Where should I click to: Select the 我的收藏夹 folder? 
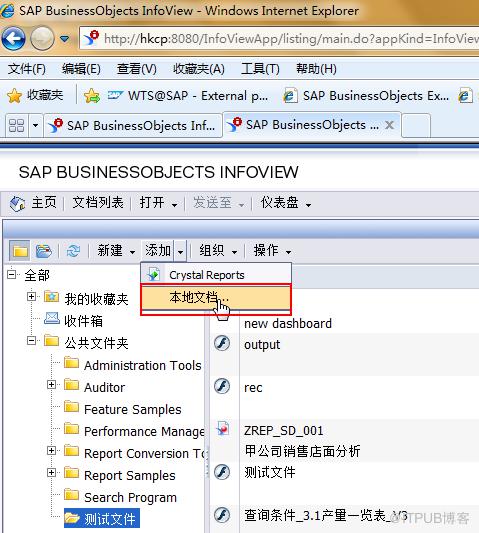[x=96, y=299]
